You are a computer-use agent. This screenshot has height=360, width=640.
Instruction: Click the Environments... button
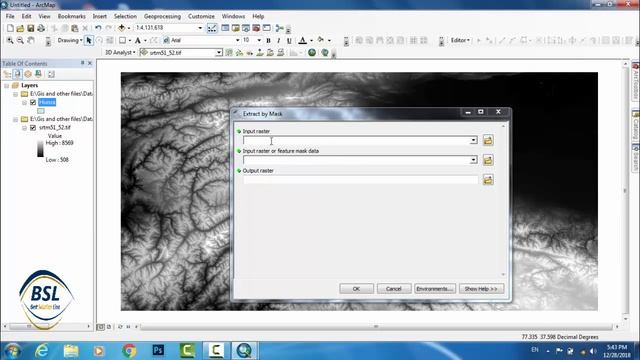pos(435,289)
